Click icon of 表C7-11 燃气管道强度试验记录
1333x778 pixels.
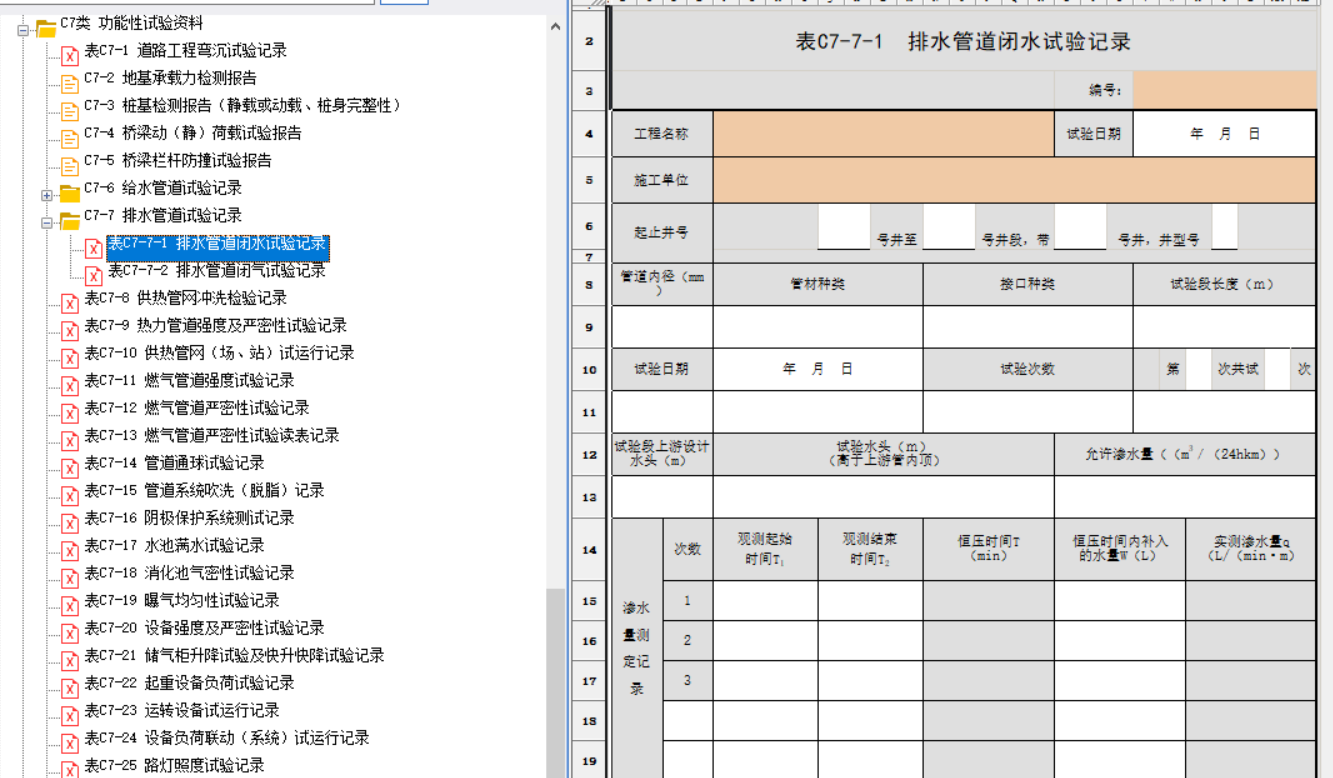[x=70, y=385]
